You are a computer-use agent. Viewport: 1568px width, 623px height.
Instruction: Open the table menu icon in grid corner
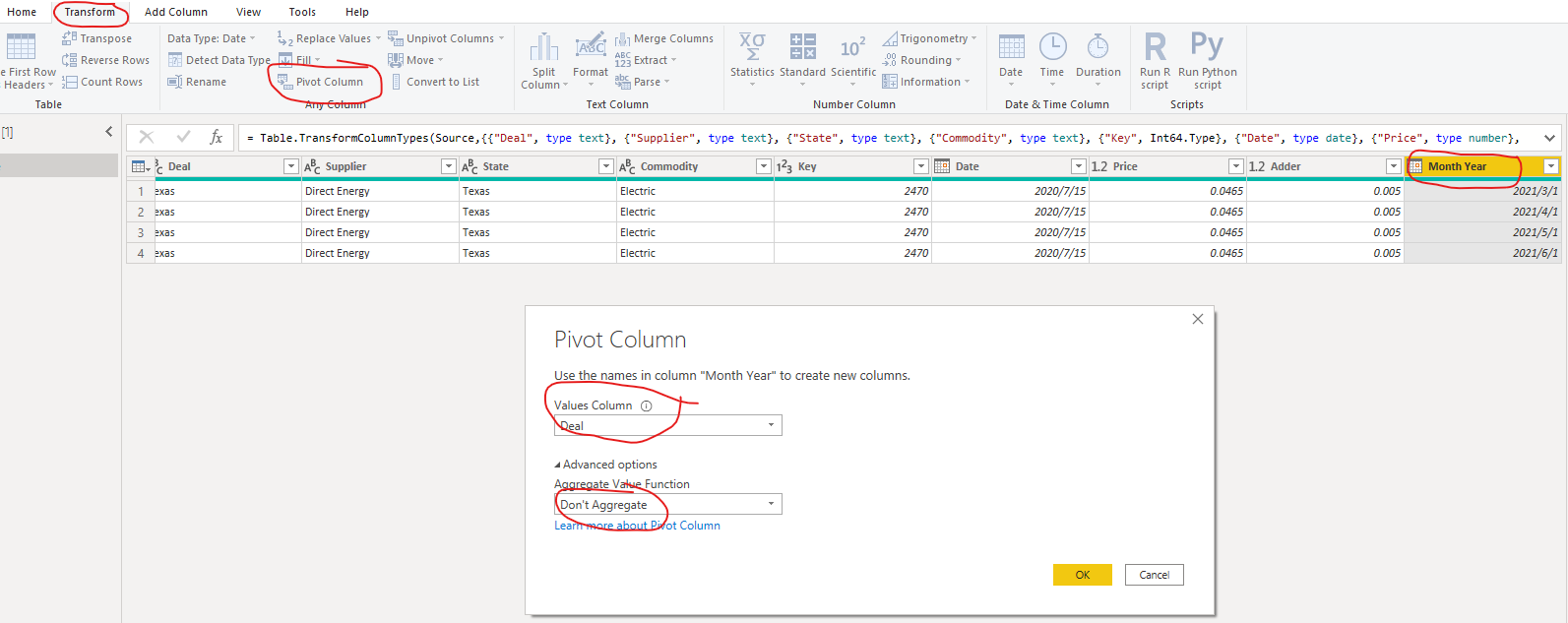(141, 166)
